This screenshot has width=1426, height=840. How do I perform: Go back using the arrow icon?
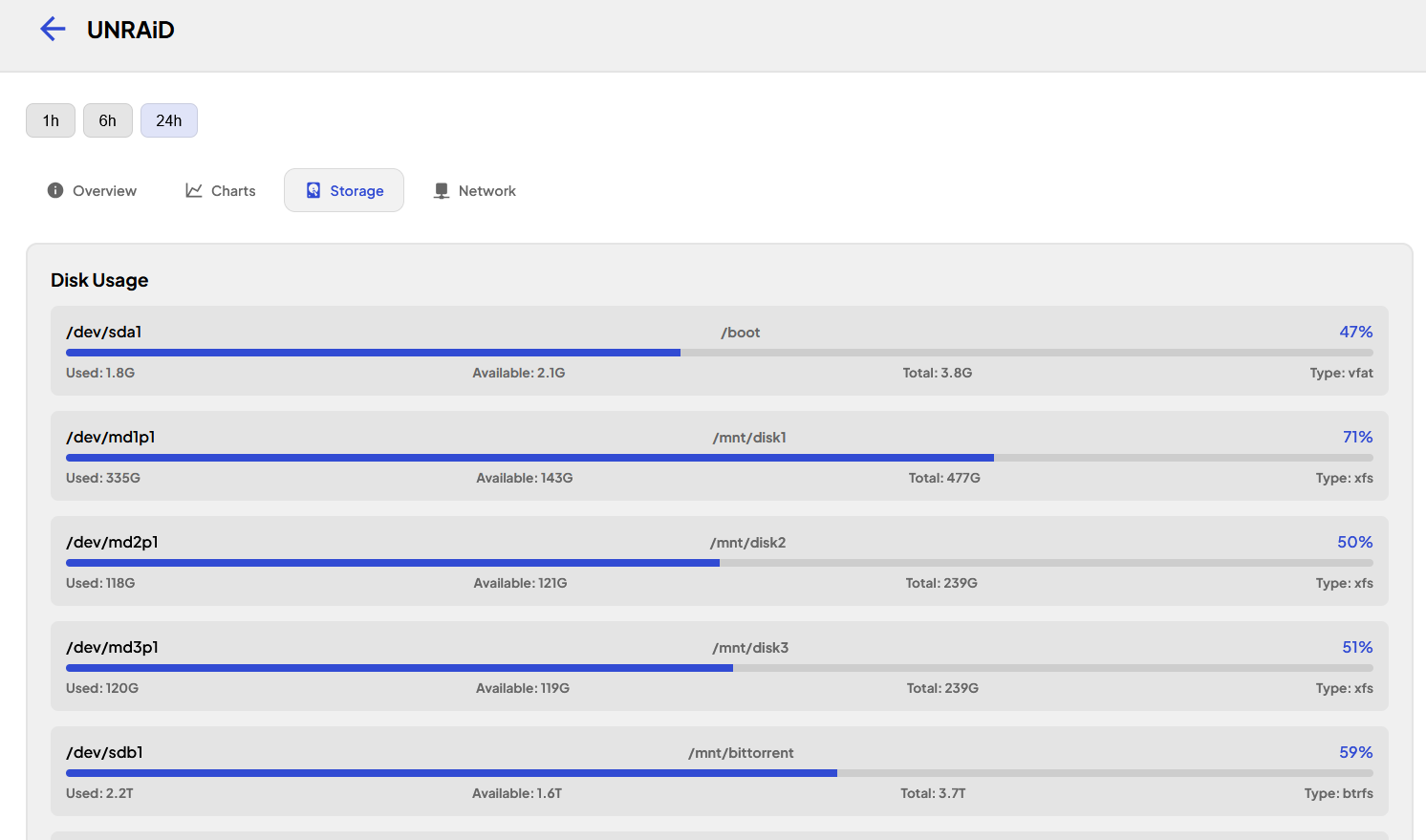pyautogui.click(x=53, y=29)
